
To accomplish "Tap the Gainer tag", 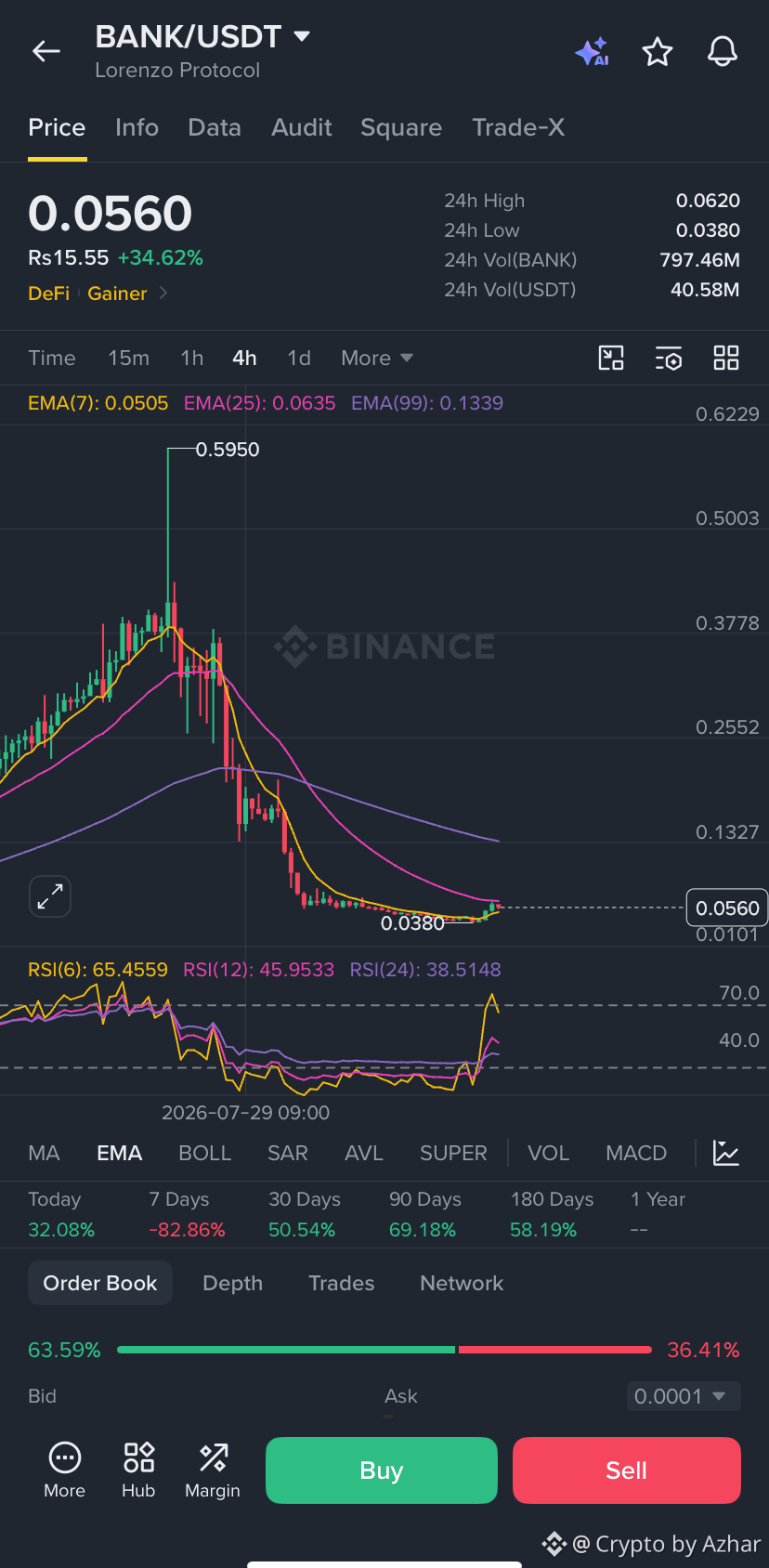I will point(117,294).
